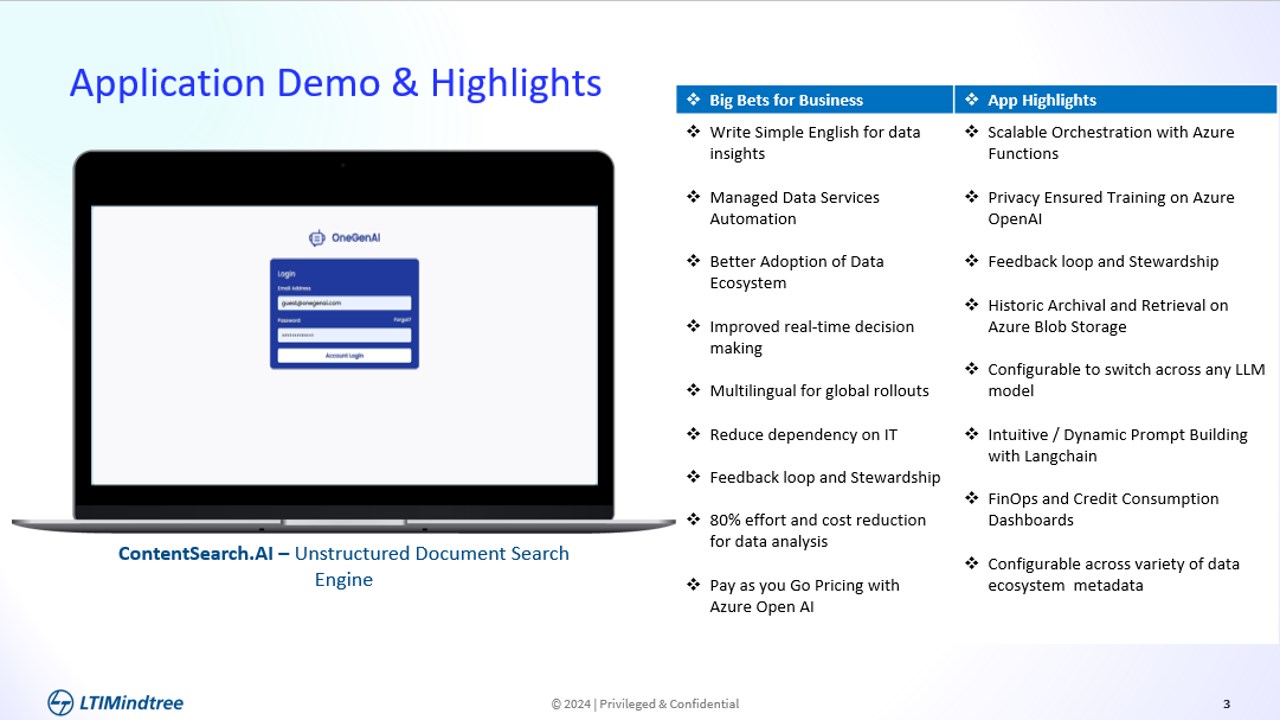Viewport: 1280px width, 720px height.
Task: Click the Application Demo & Highlights title
Action: tap(336, 83)
